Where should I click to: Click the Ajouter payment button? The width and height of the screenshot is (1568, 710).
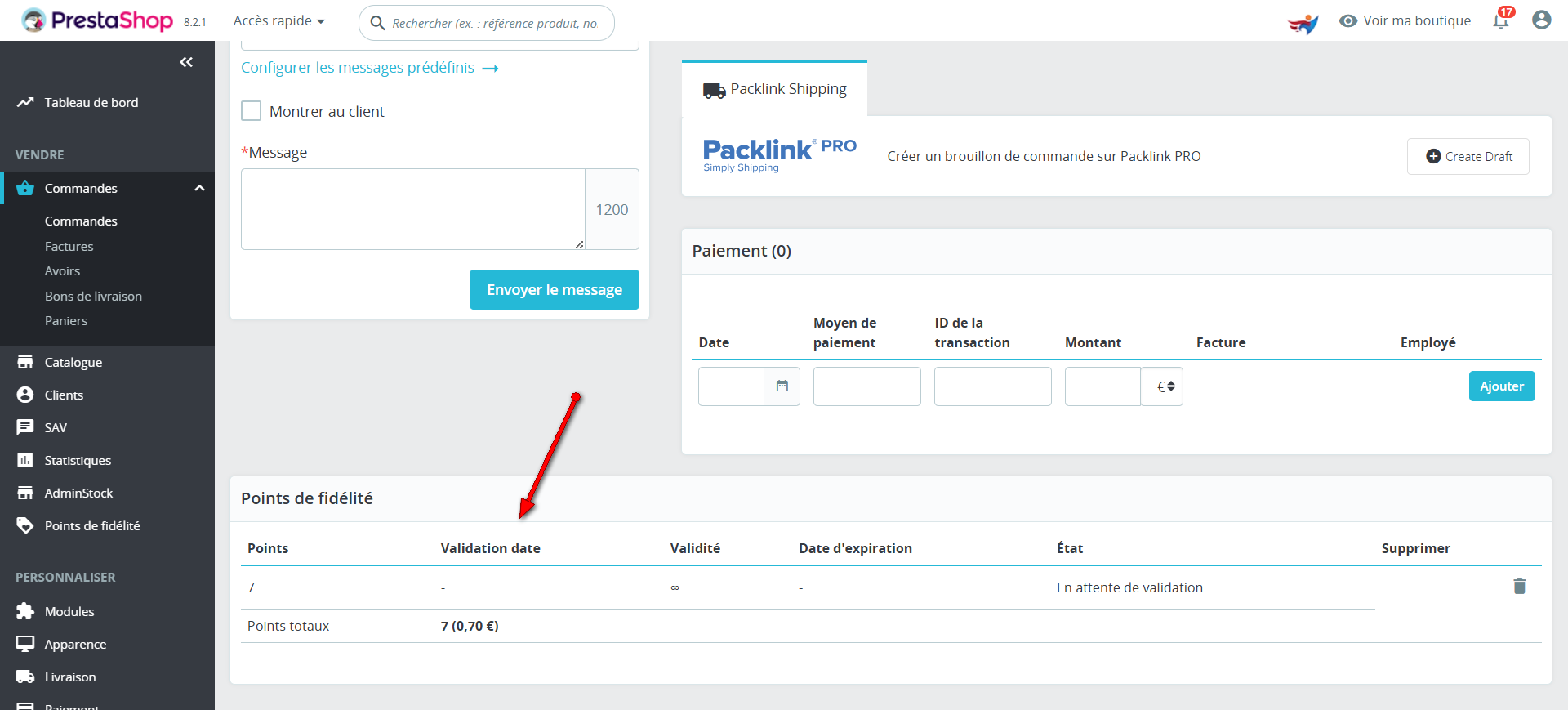tap(1501, 386)
